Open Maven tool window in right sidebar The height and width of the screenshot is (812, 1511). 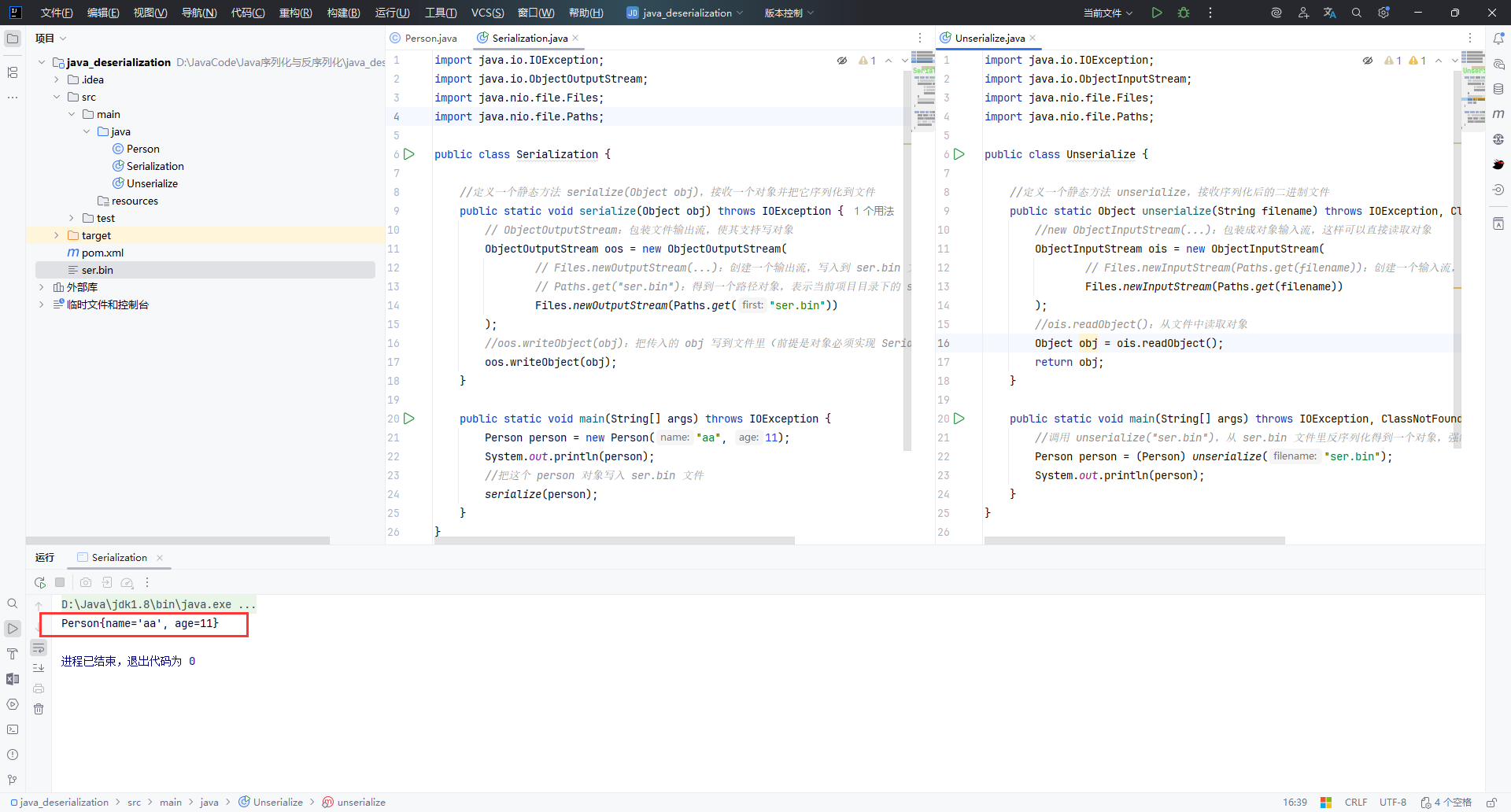tap(1498, 114)
